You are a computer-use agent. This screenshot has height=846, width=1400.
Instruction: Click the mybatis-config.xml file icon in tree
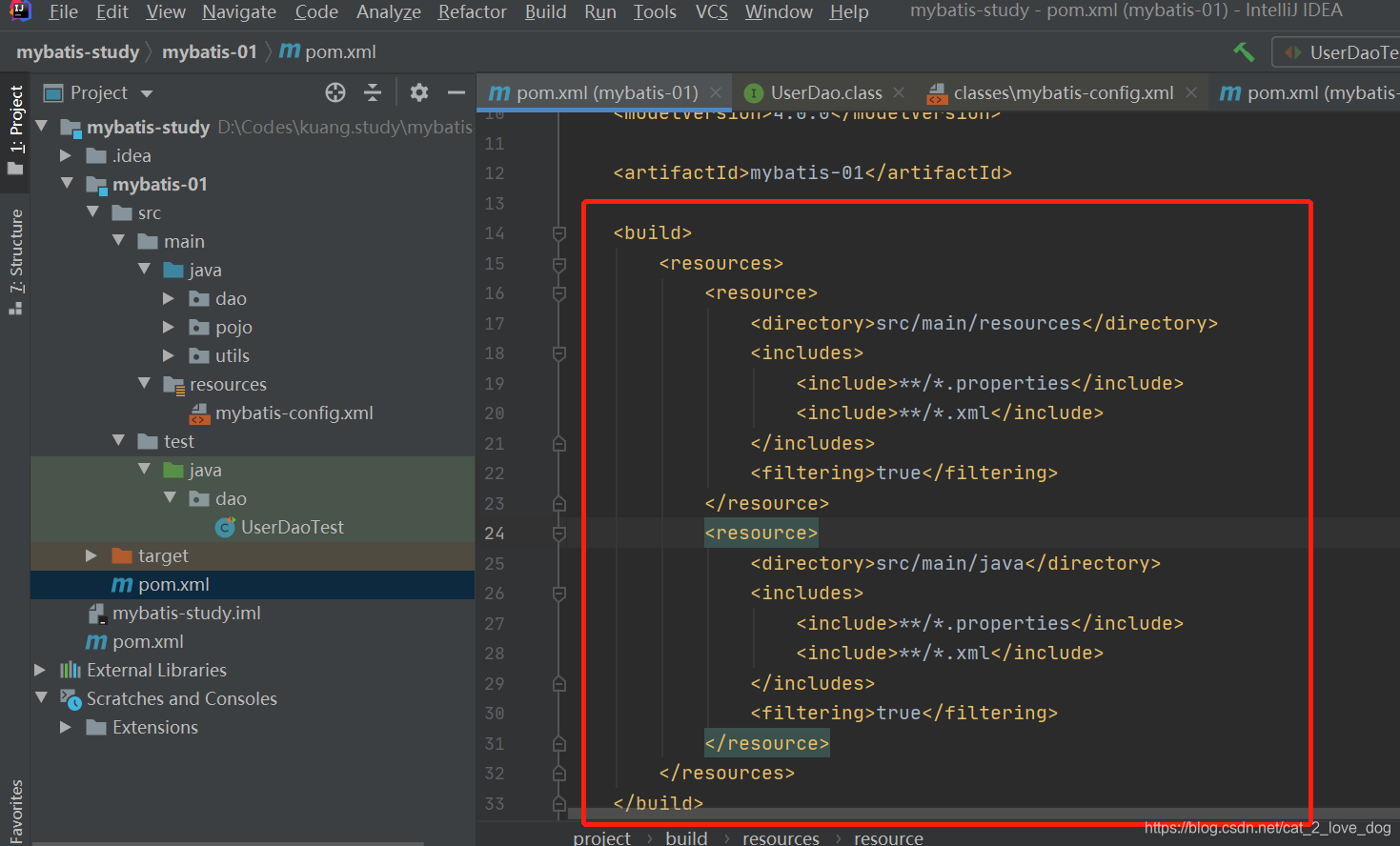tap(199, 413)
